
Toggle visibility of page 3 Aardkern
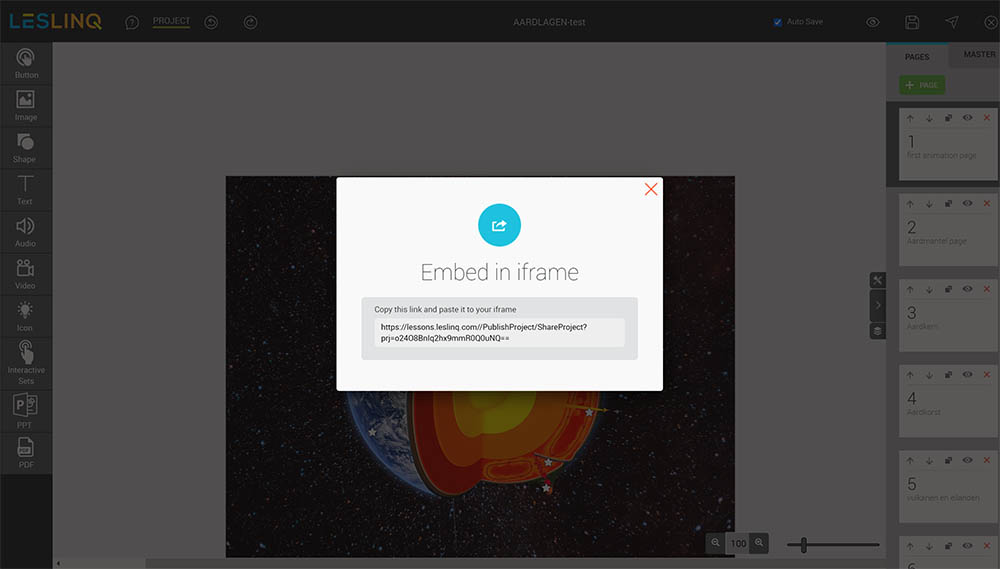(x=967, y=289)
